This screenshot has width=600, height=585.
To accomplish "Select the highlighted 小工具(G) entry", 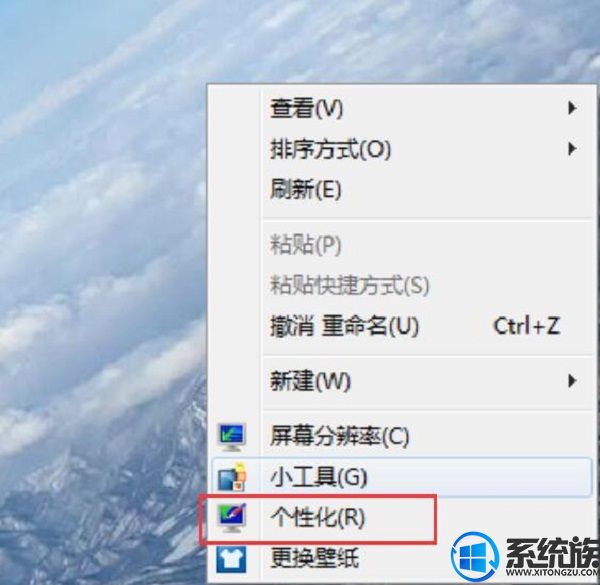I will [x=402, y=477].
